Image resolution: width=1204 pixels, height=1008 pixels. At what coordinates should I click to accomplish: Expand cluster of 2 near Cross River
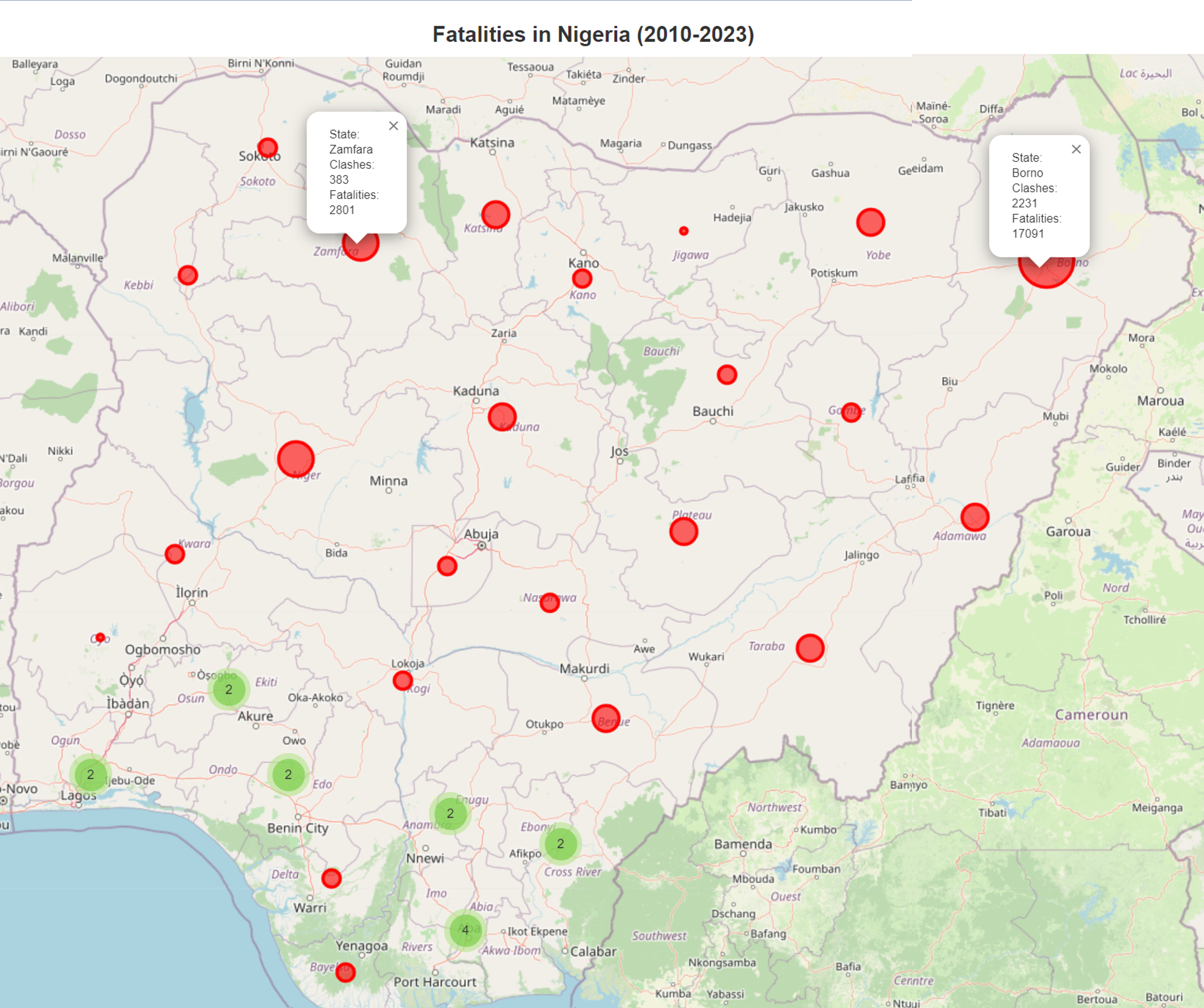(560, 844)
